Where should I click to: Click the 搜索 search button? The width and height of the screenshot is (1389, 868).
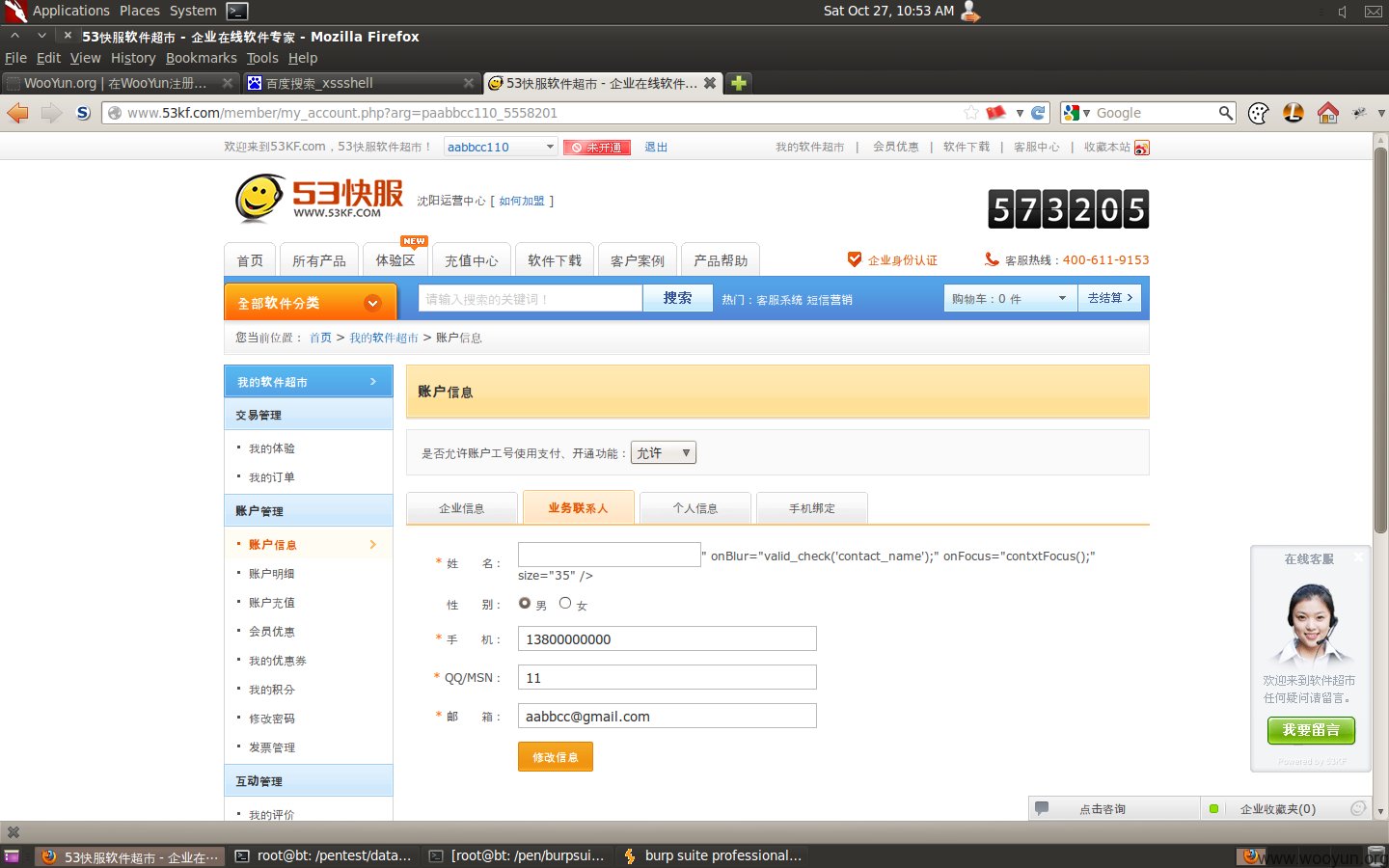[677, 298]
